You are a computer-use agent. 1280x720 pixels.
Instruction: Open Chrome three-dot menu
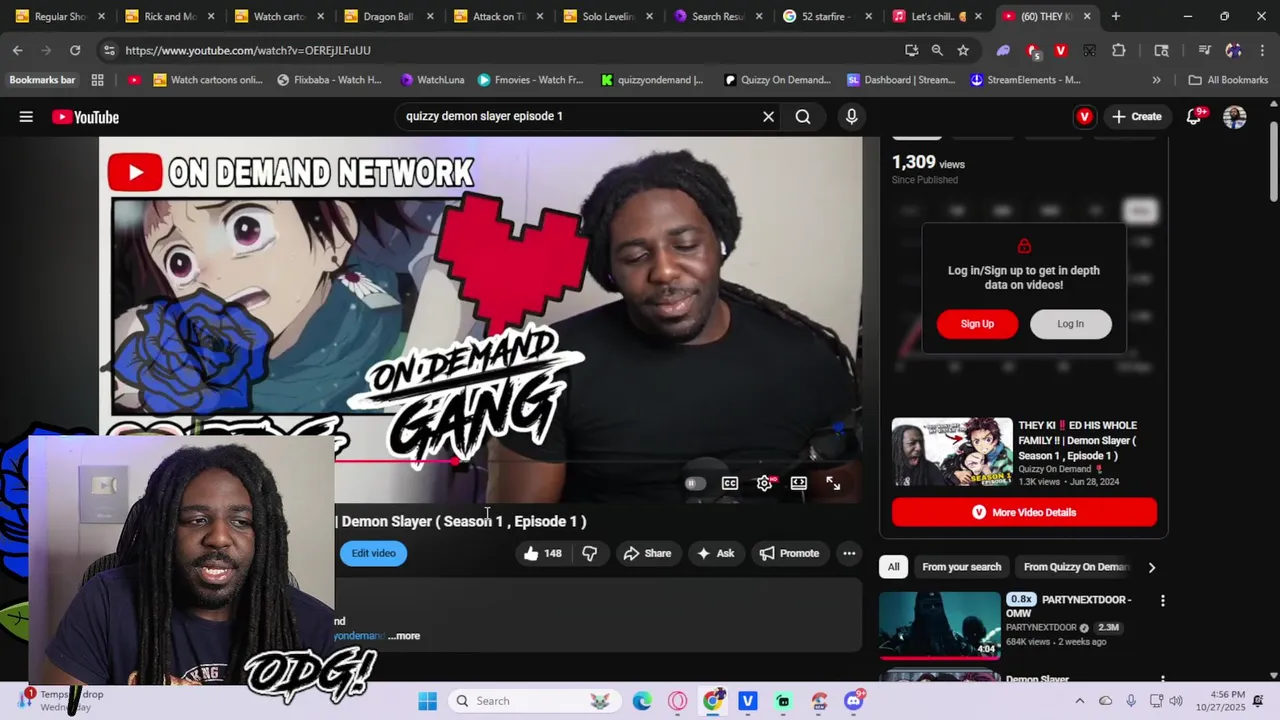pyautogui.click(x=1261, y=50)
